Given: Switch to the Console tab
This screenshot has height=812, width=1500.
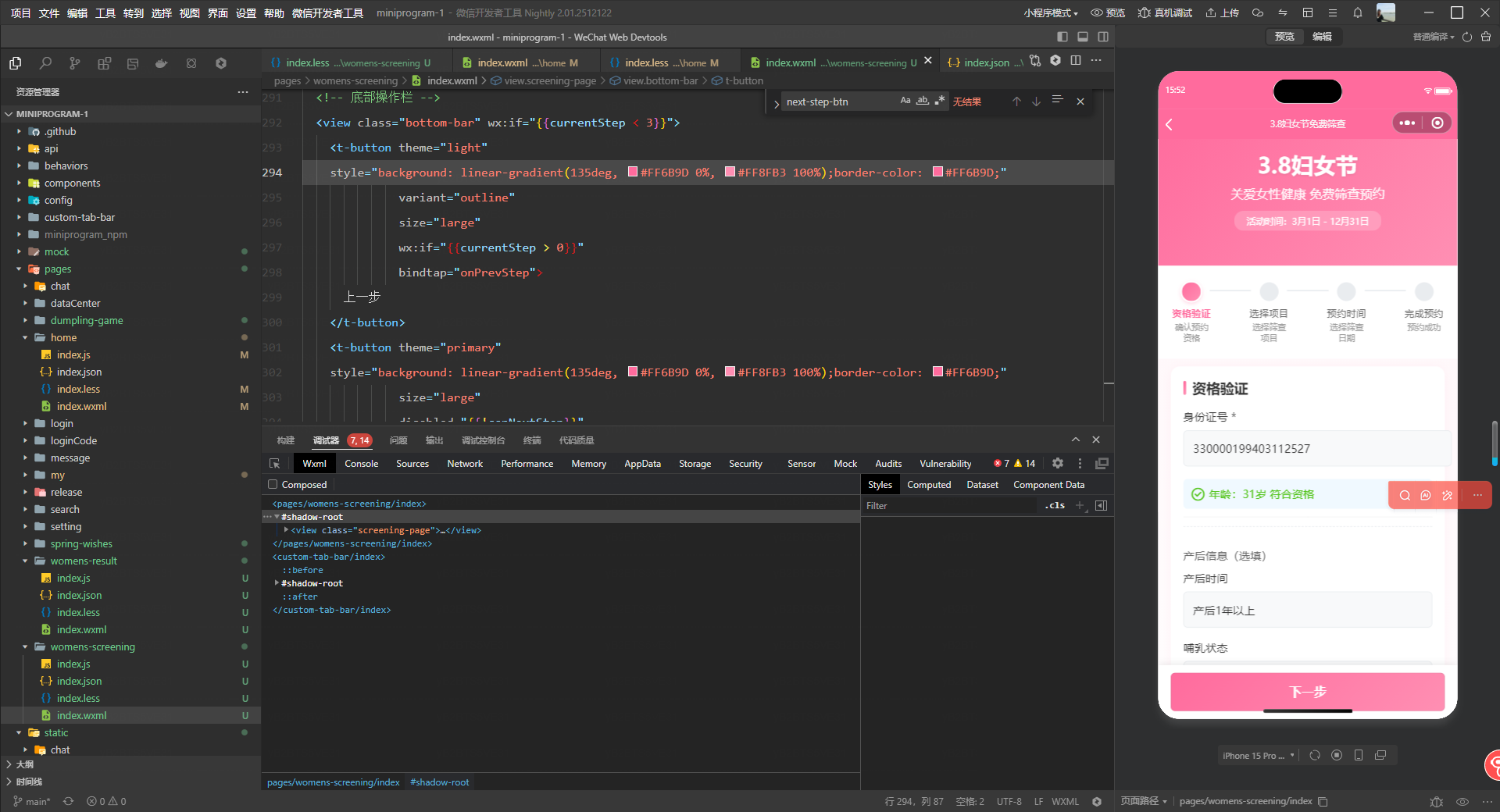Looking at the screenshot, I should [361, 464].
